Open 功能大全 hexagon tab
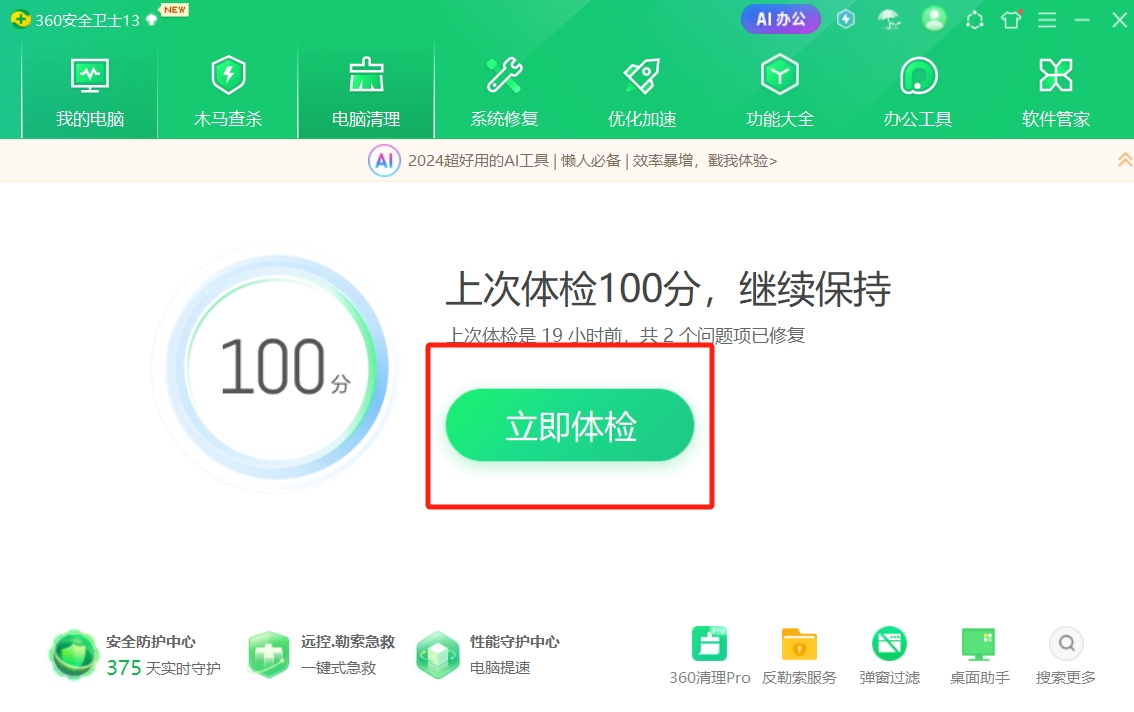Image resolution: width=1134 pixels, height=712 pixels. (x=780, y=91)
